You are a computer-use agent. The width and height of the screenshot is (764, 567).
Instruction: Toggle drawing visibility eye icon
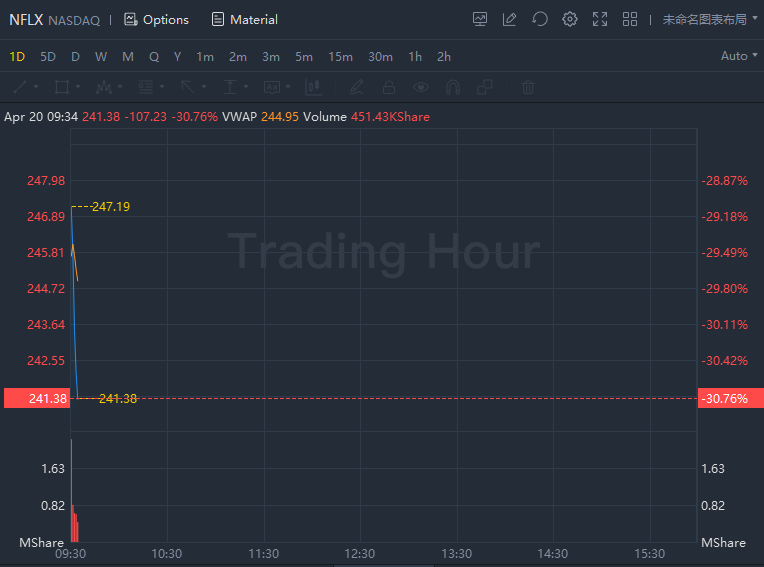421,87
